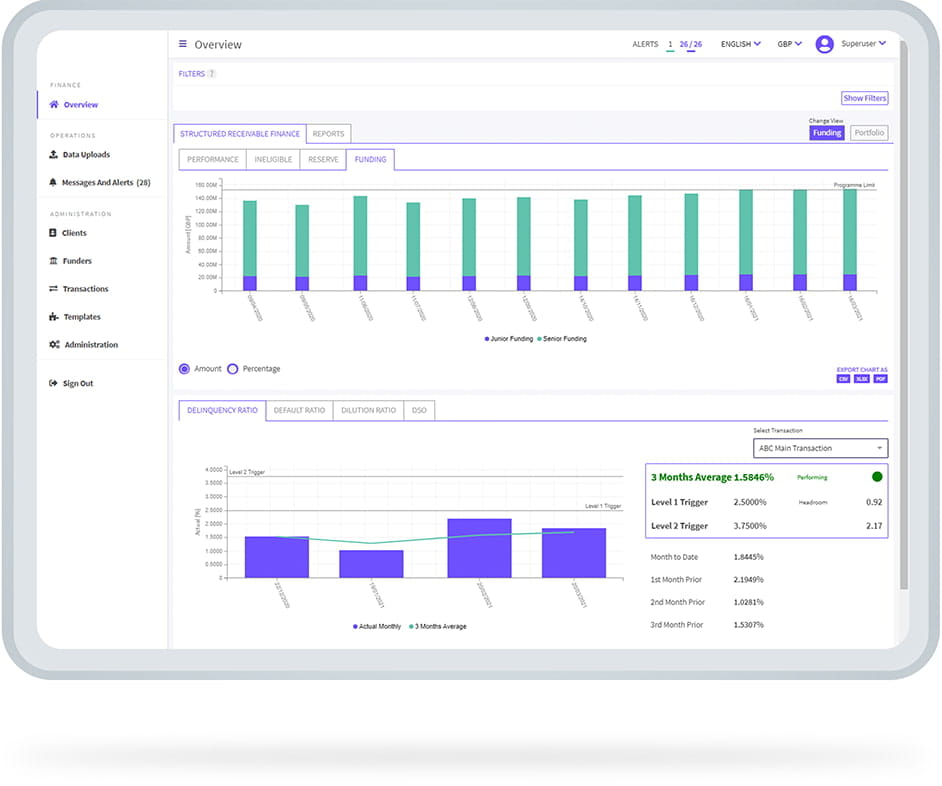Export funding chart as CSV
Viewport: 942px width, 786px height.
[843, 379]
